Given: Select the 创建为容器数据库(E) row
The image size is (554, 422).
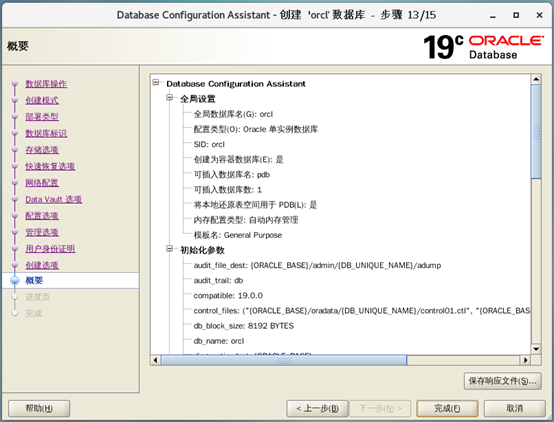Looking at the screenshot, I should (238, 160).
